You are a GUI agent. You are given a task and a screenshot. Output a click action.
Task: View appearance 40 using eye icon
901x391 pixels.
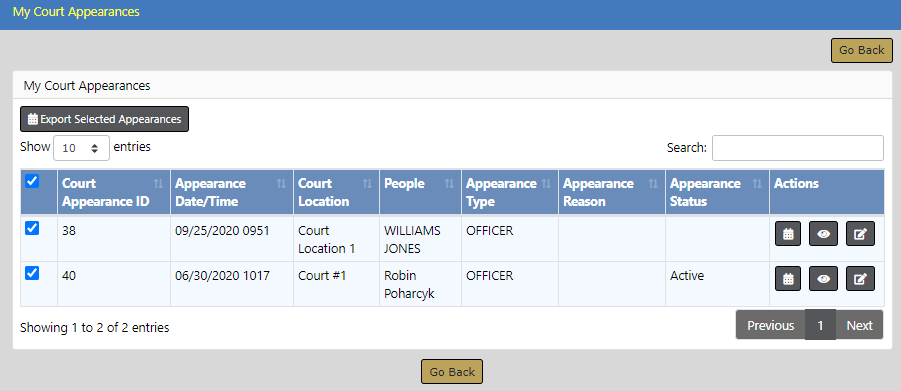click(823, 279)
